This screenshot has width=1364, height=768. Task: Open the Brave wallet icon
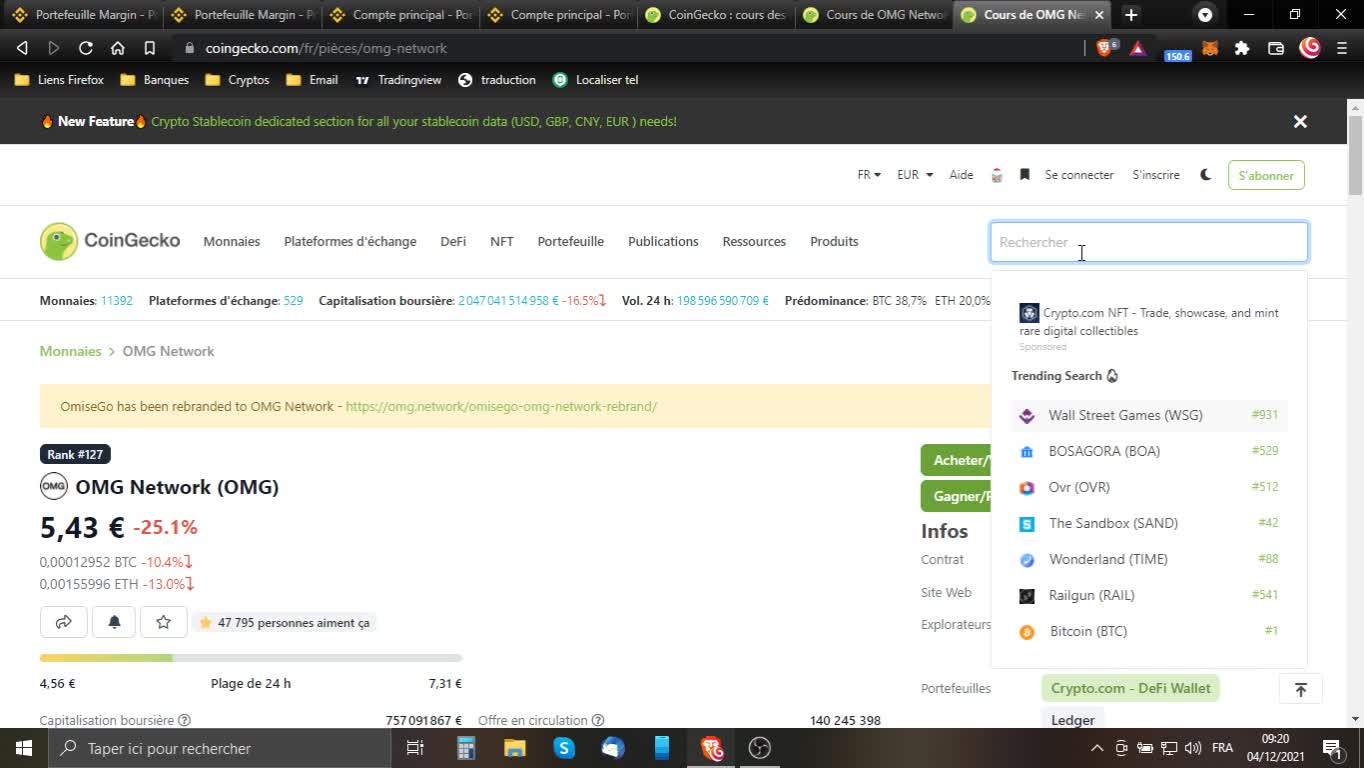(1276, 48)
